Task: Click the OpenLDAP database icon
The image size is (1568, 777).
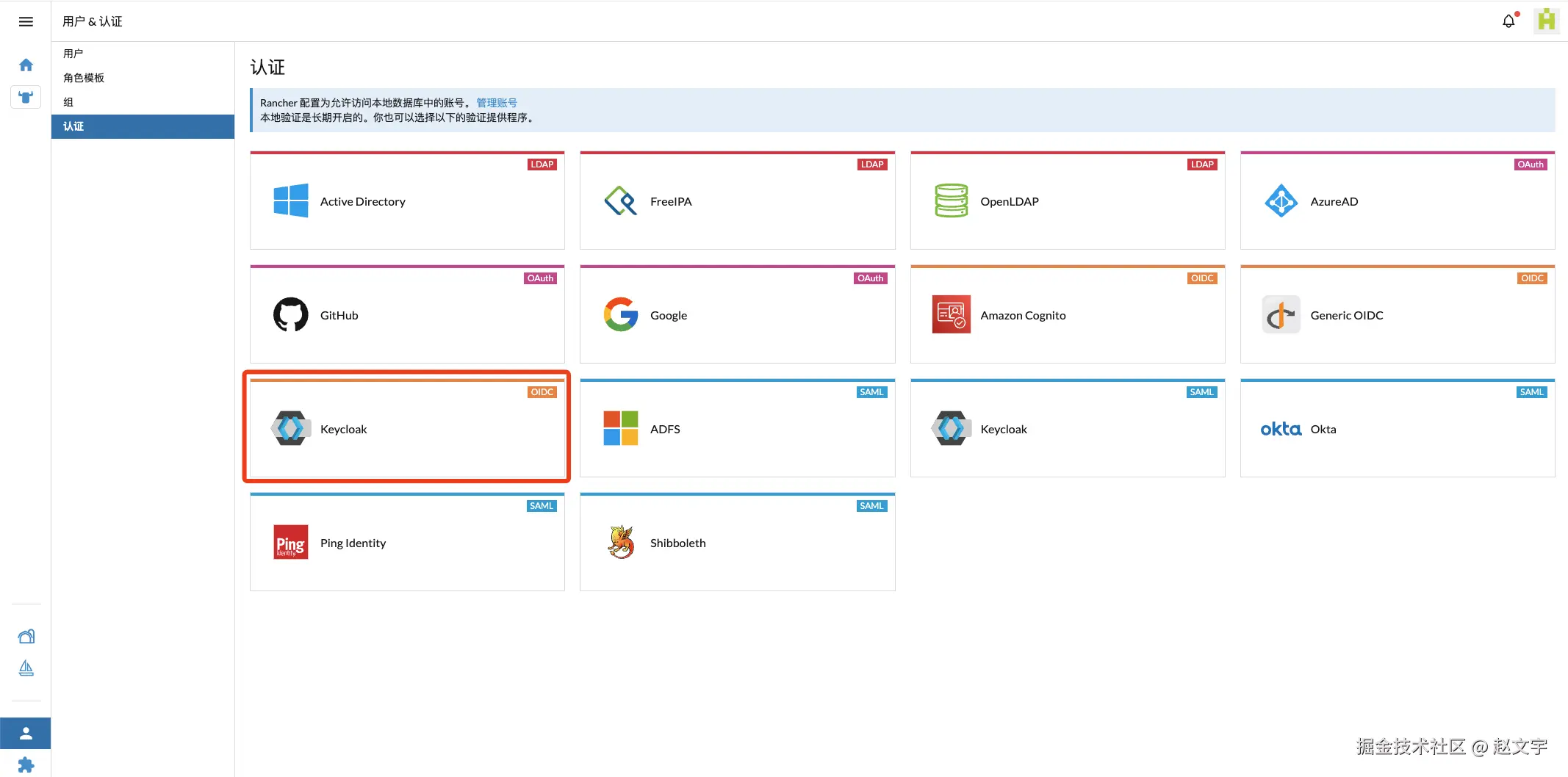Action: pyautogui.click(x=951, y=200)
